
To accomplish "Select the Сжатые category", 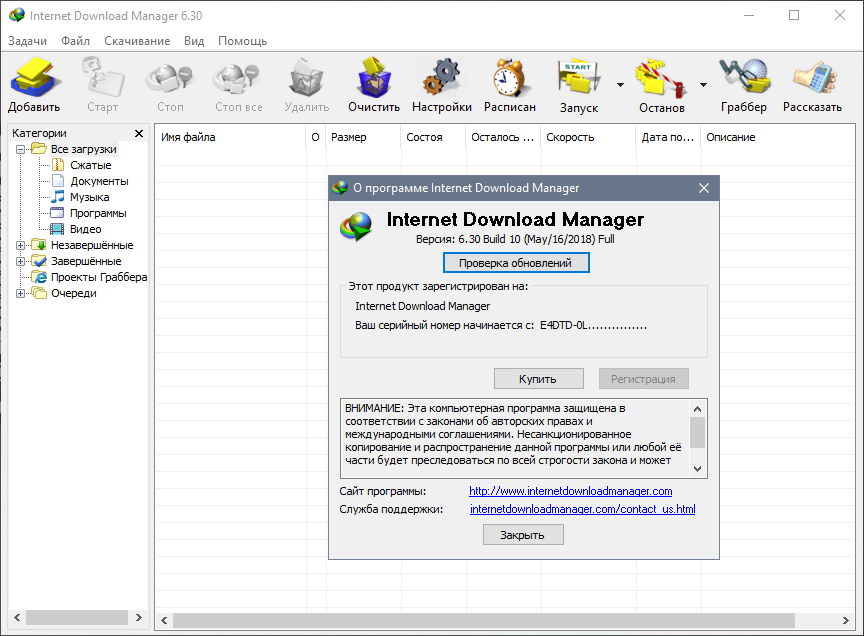I will tap(90, 165).
